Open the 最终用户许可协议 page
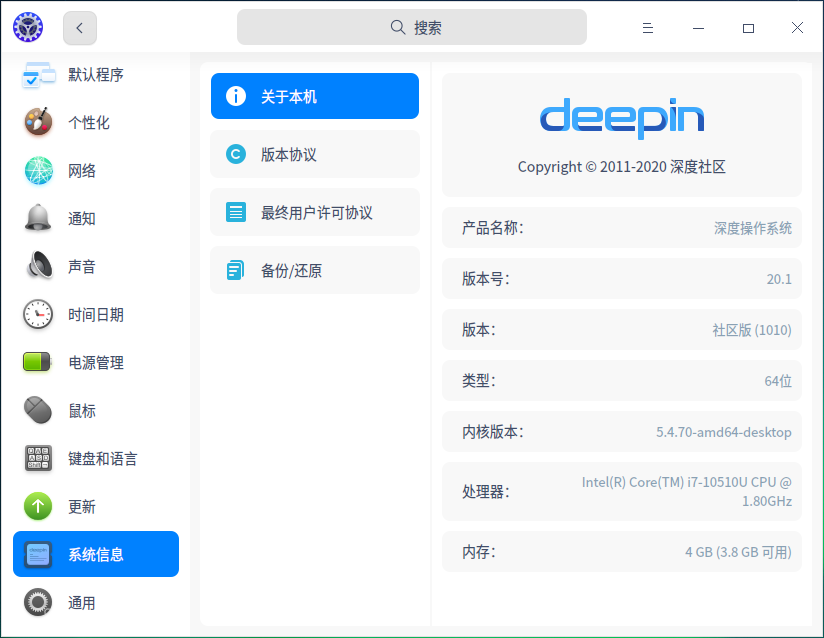Viewport: 824px width, 638px height. 315,212
